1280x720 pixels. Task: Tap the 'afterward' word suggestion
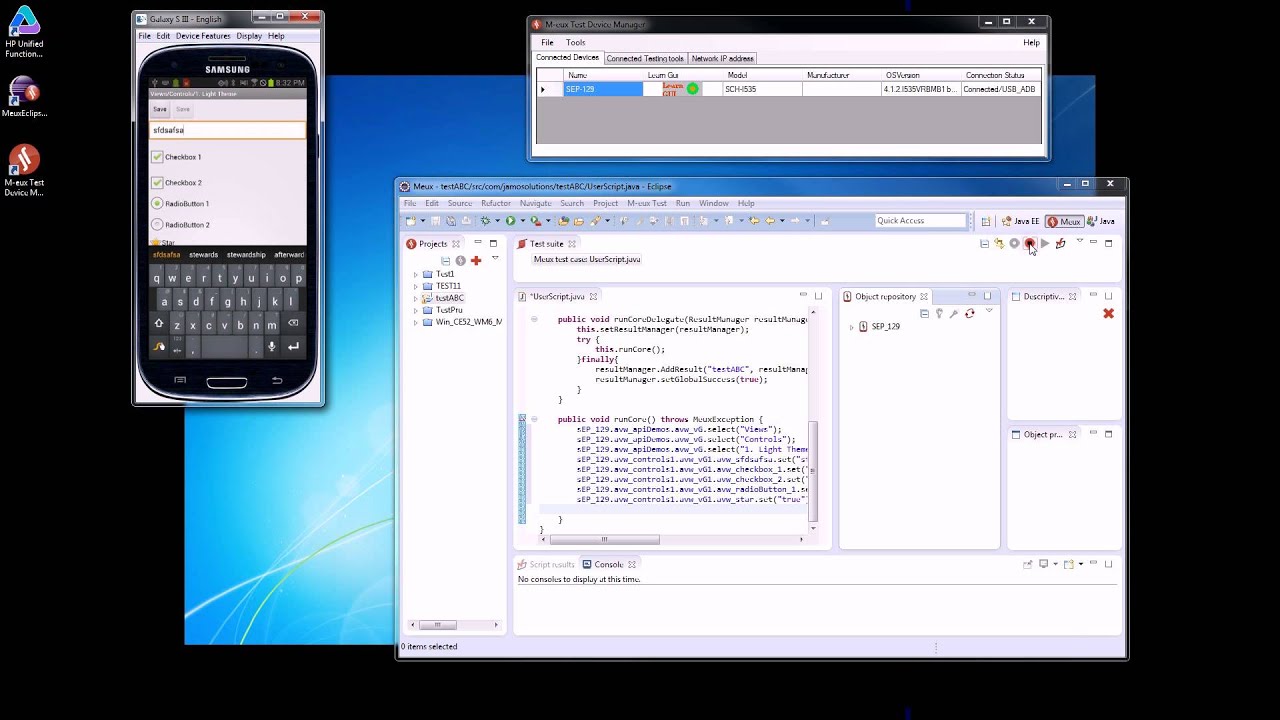point(289,255)
